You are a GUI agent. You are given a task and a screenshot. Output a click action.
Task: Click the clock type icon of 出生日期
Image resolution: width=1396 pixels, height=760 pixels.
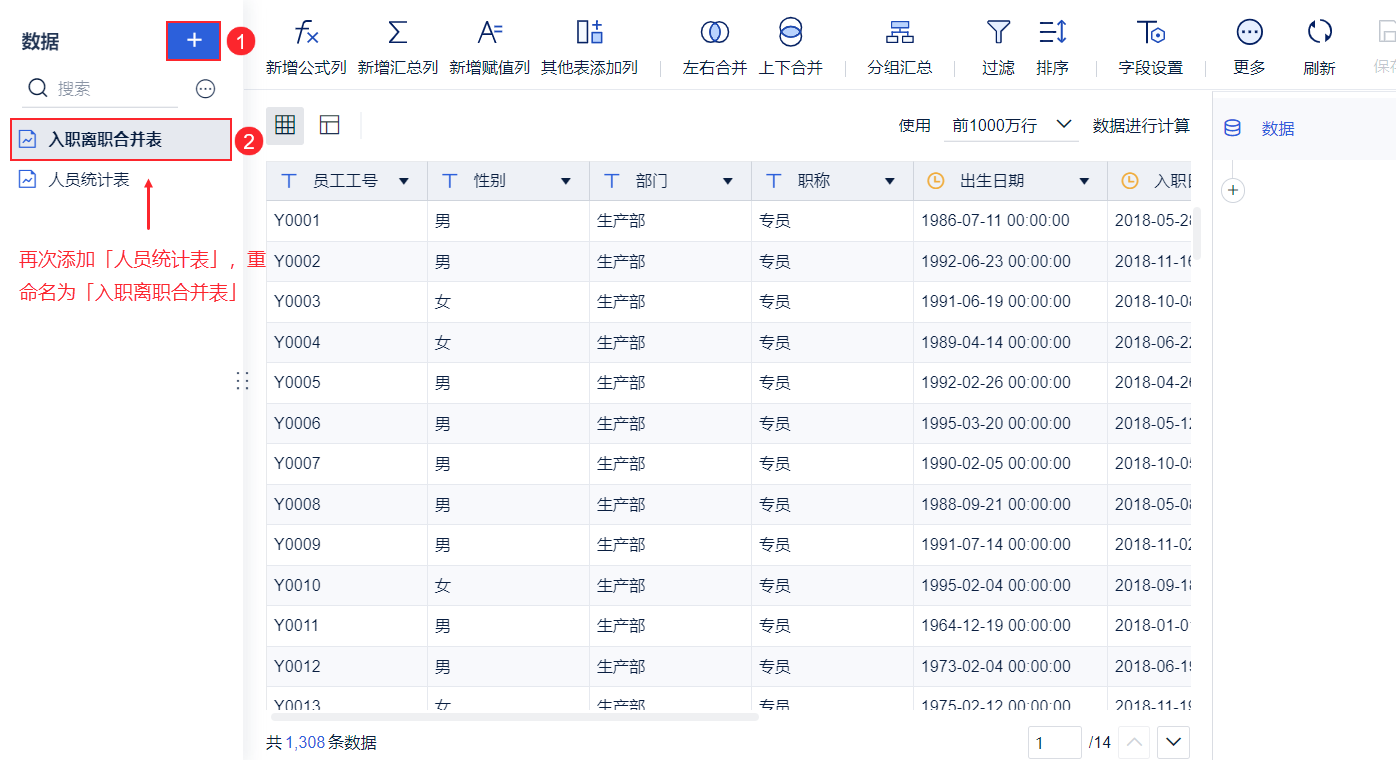(936, 181)
